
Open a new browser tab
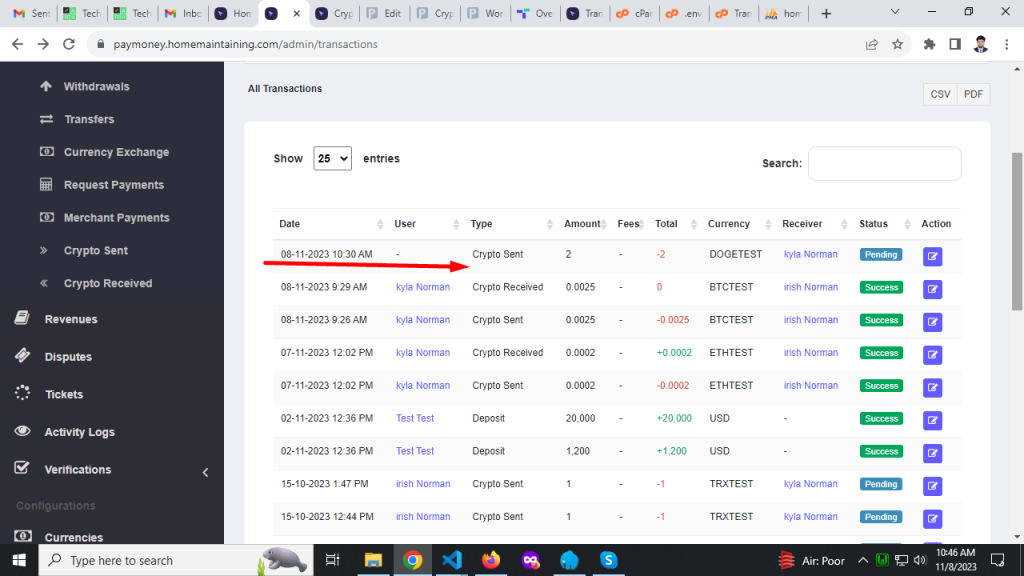[825, 14]
